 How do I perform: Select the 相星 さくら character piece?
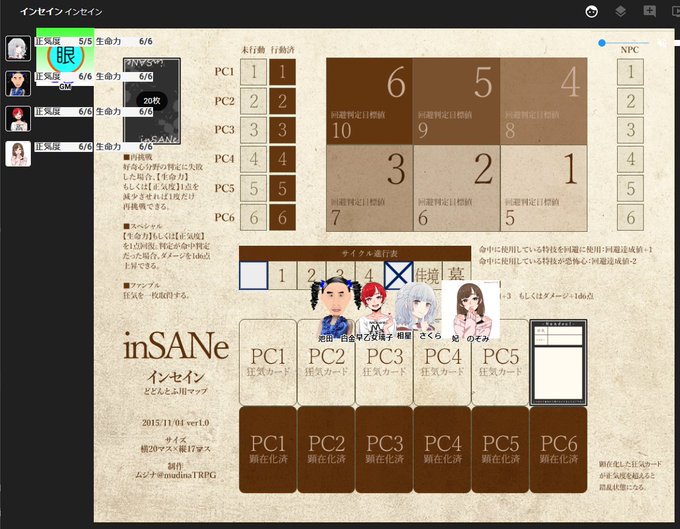pyautogui.click(x=417, y=310)
